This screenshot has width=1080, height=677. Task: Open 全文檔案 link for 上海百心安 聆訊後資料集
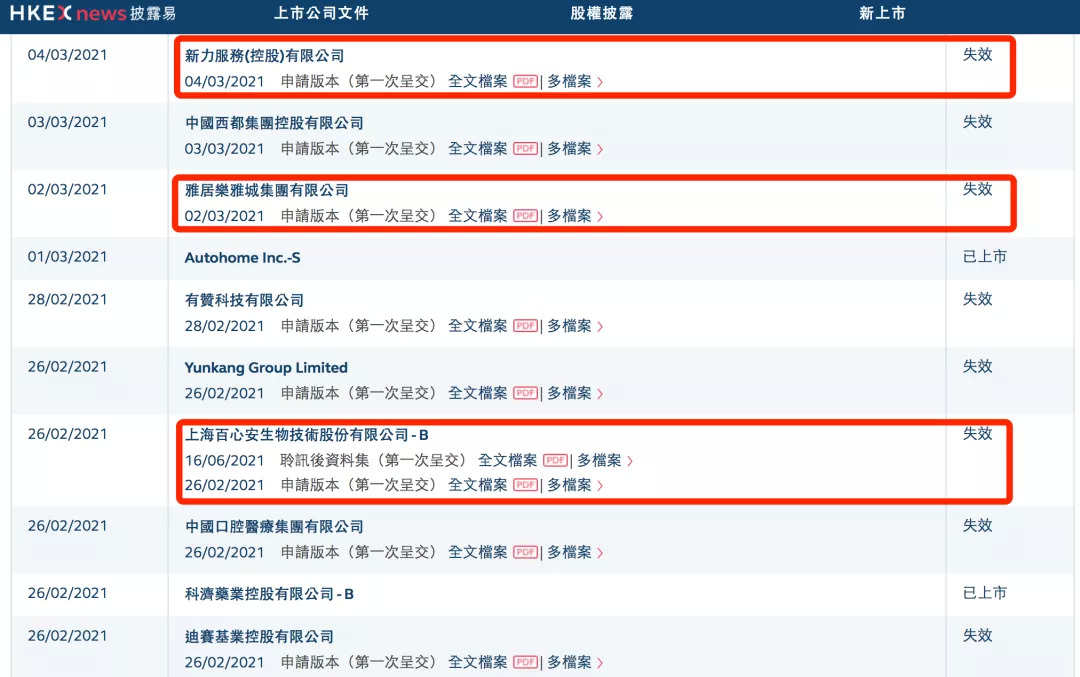(x=508, y=460)
